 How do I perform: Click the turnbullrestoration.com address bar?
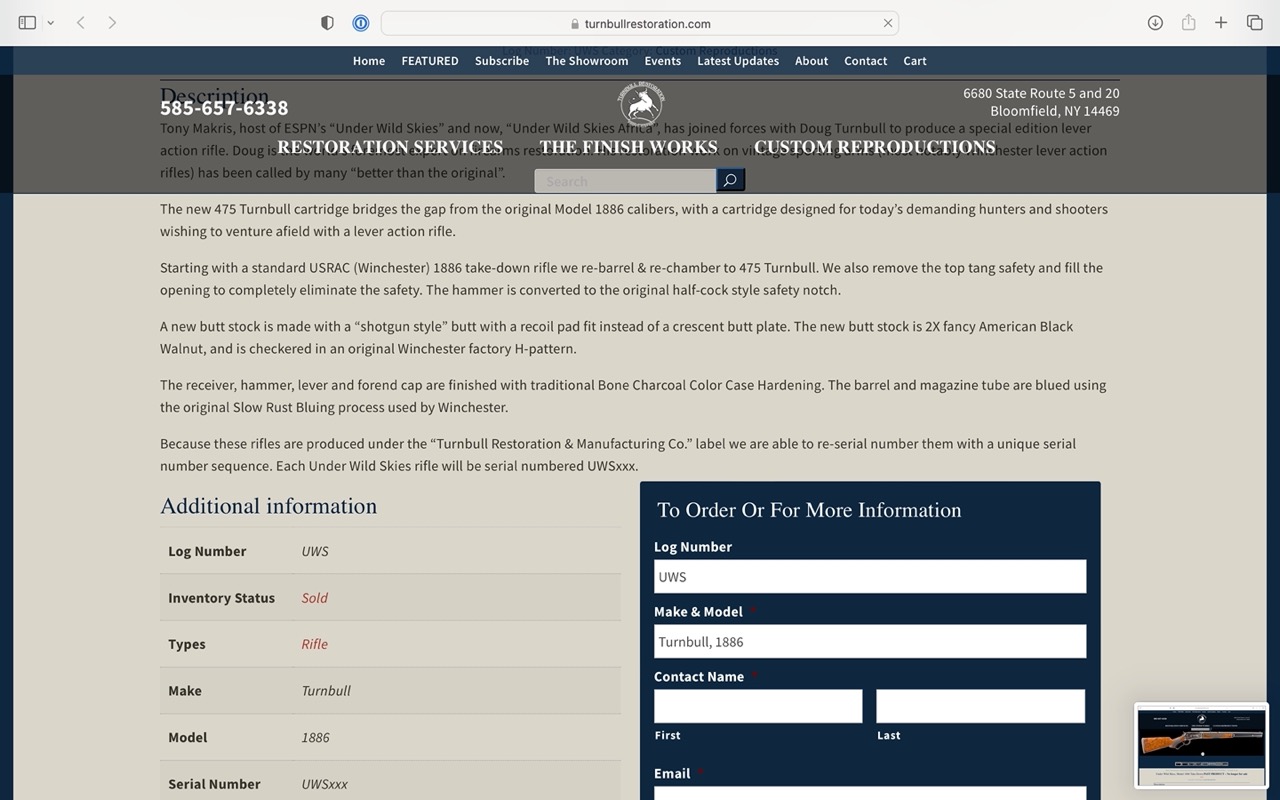point(639,23)
